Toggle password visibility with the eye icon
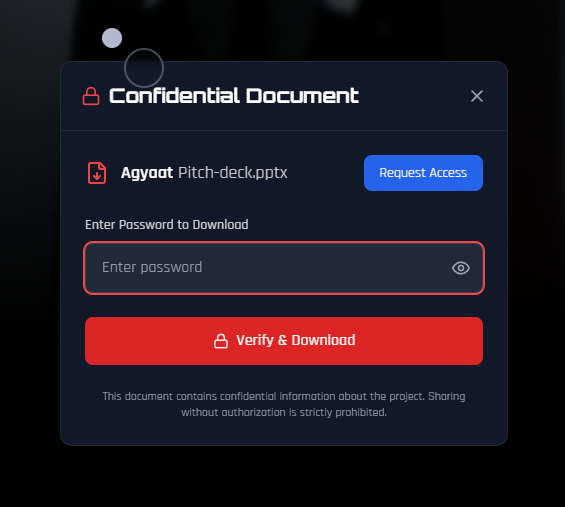This screenshot has width=565, height=507. click(x=461, y=268)
